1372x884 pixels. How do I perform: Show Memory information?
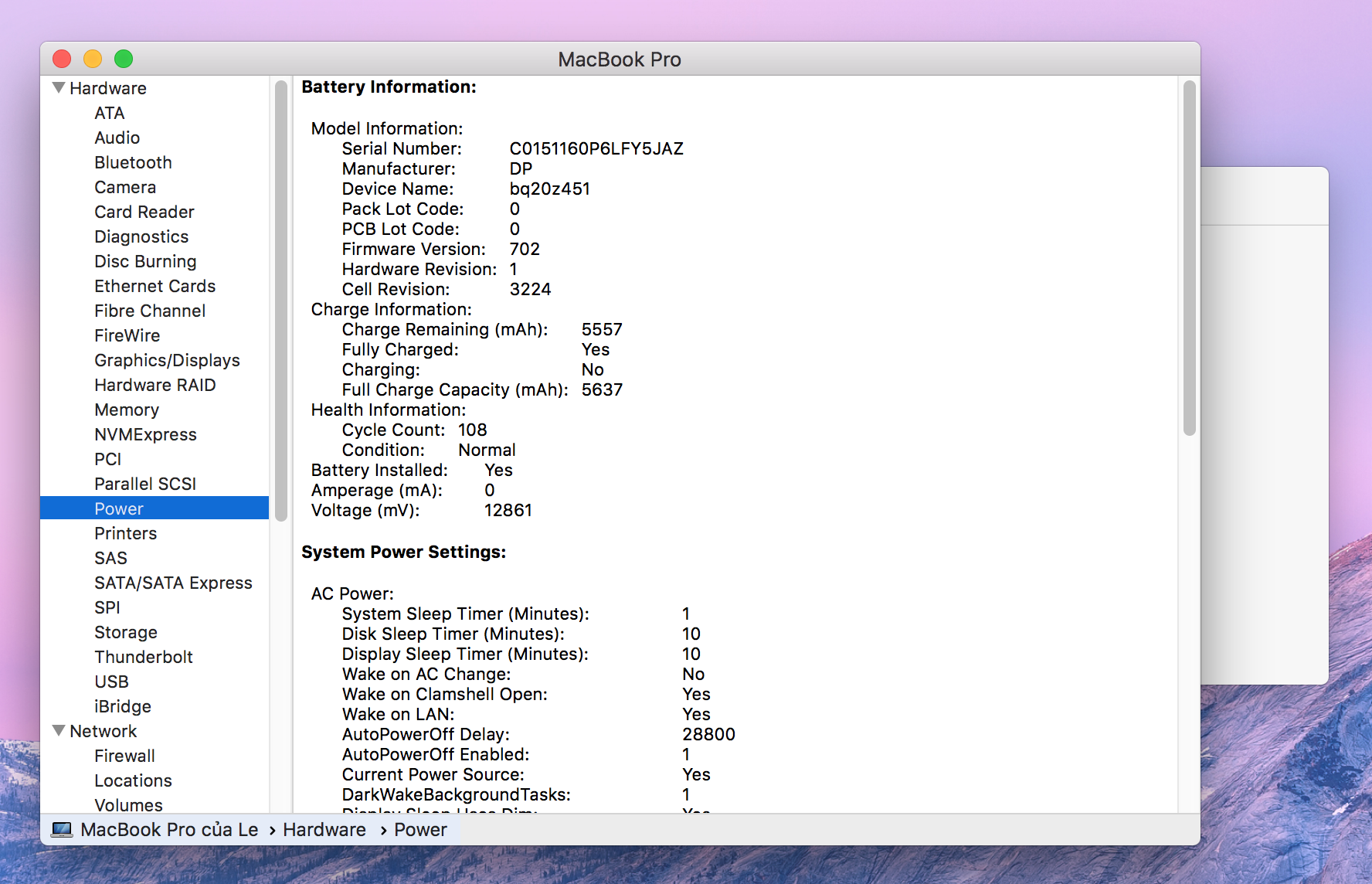127,410
